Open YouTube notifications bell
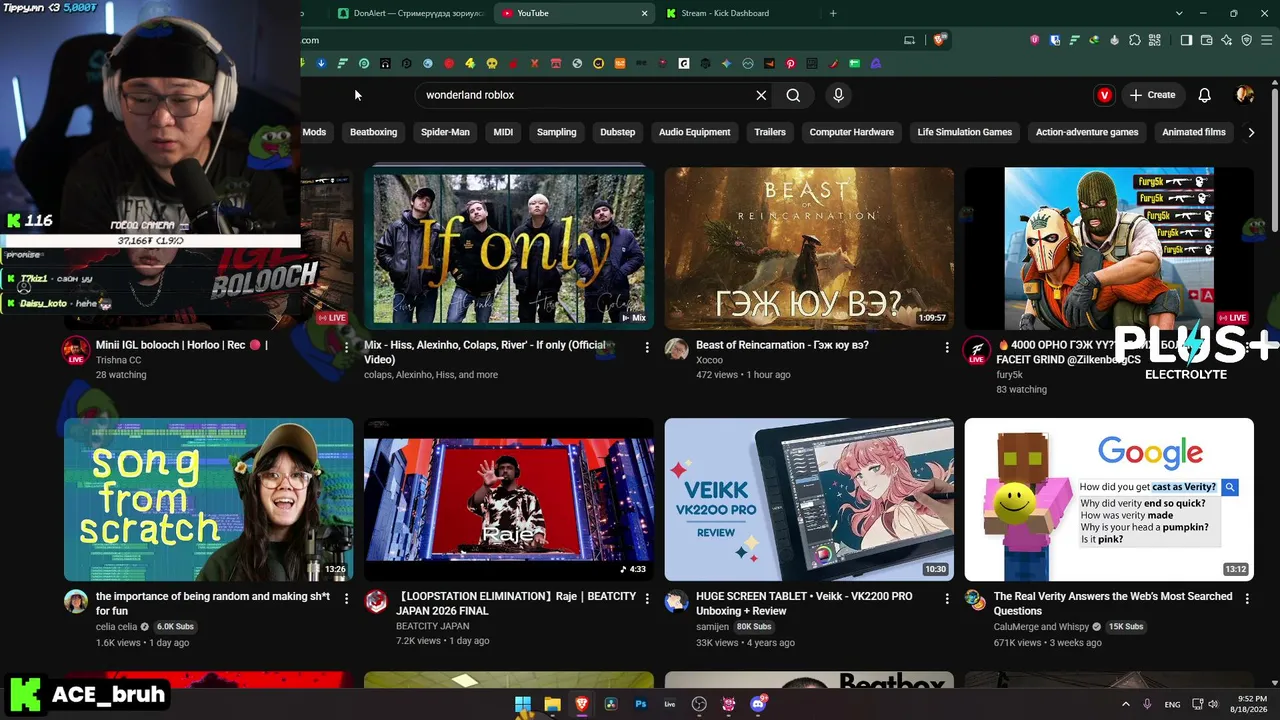Viewport: 1280px width, 720px height. click(x=1204, y=95)
